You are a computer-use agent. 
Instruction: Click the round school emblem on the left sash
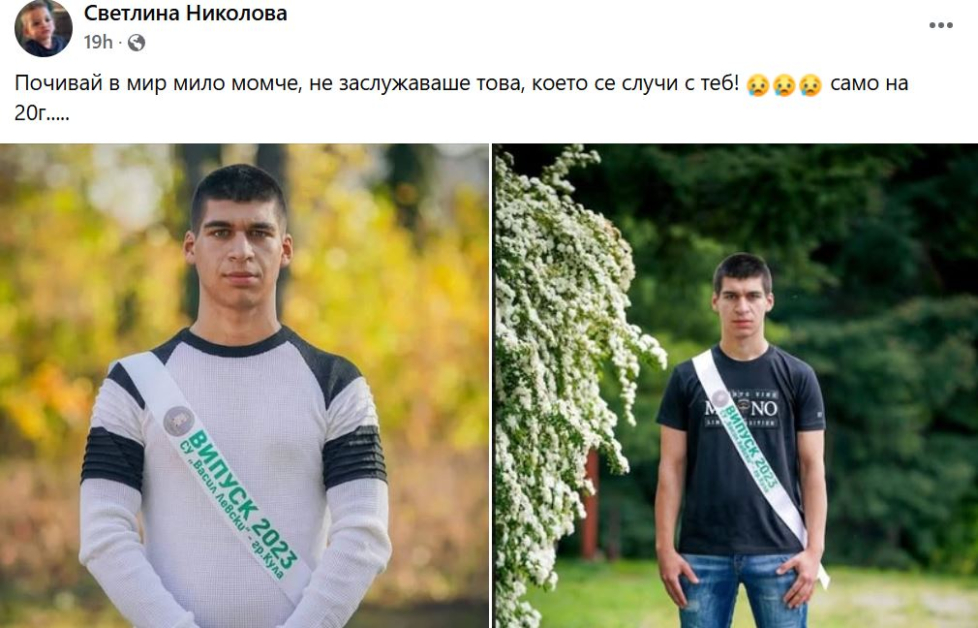point(178,421)
